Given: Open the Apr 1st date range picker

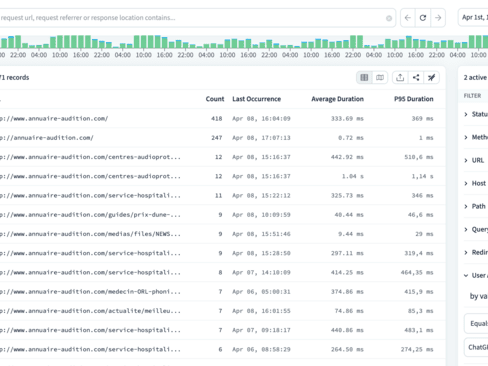Looking at the screenshot, I should [473, 18].
